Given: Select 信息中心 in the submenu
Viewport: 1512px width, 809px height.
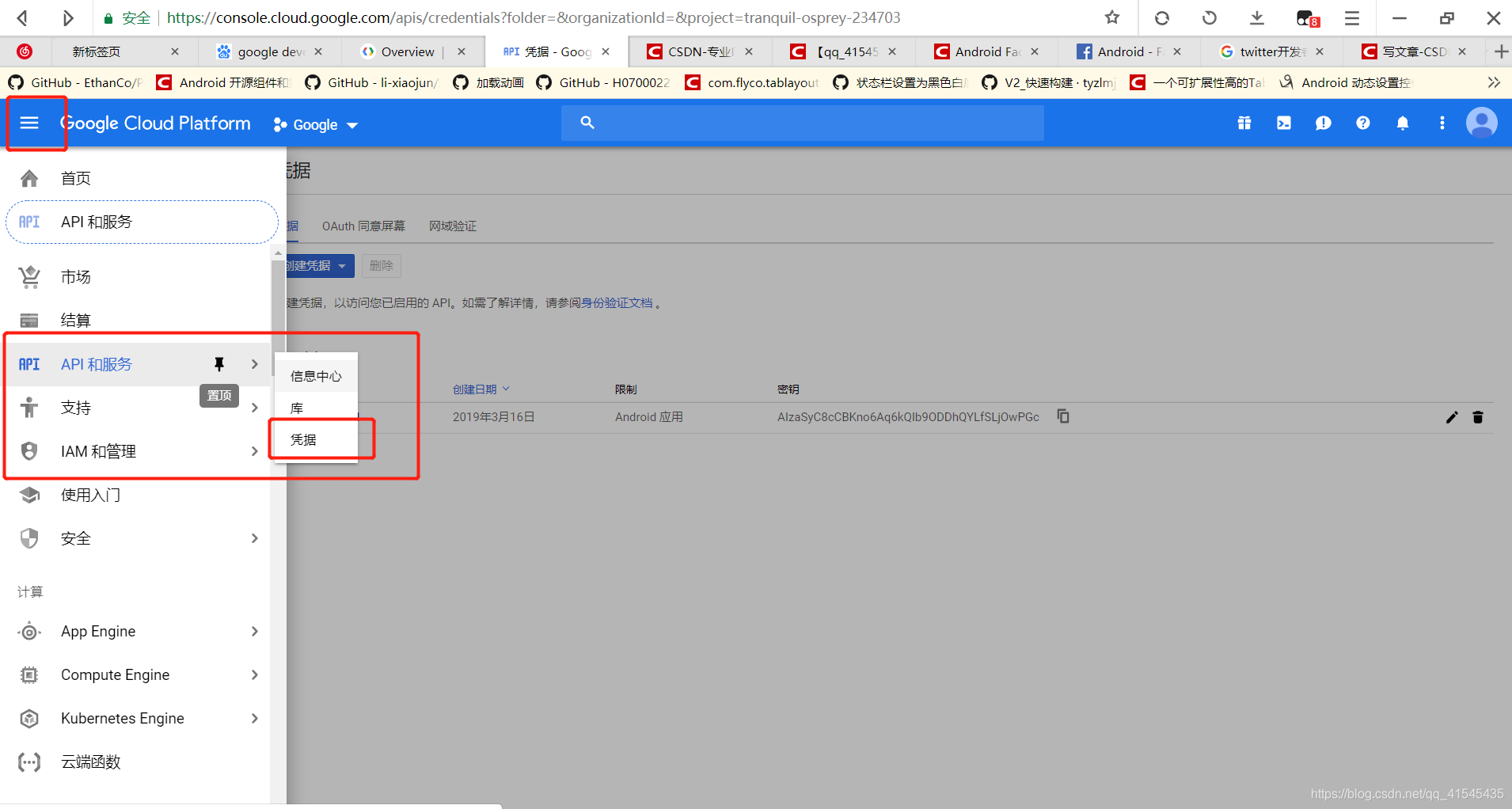Looking at the screenshot, I should point(316,376).
